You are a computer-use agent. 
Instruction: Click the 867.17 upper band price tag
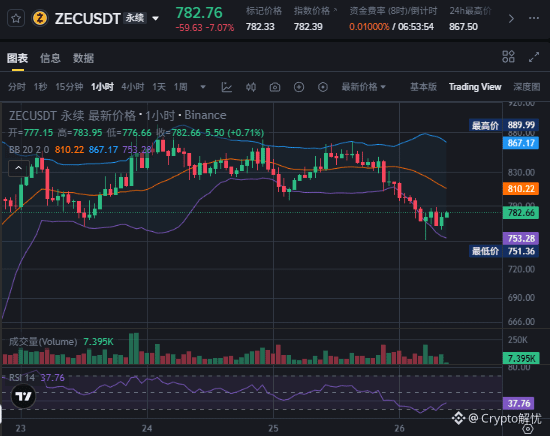(x=521, y=143)
